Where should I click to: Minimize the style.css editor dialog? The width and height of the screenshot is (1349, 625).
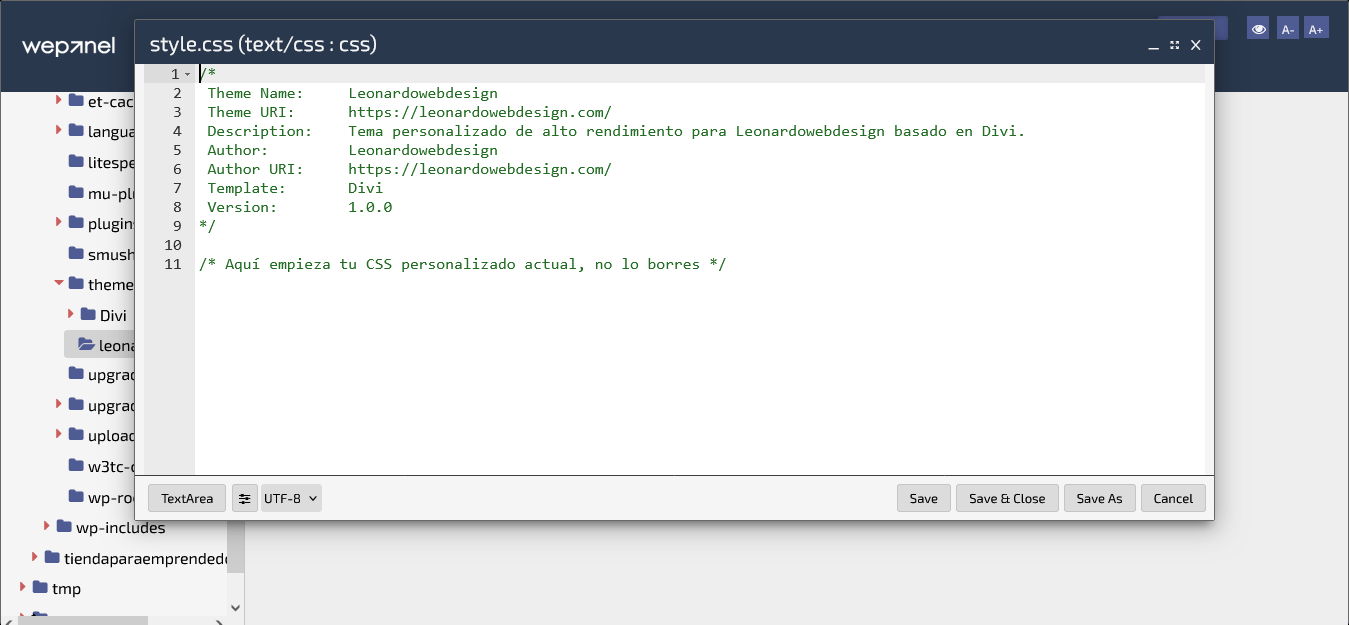1154,45
